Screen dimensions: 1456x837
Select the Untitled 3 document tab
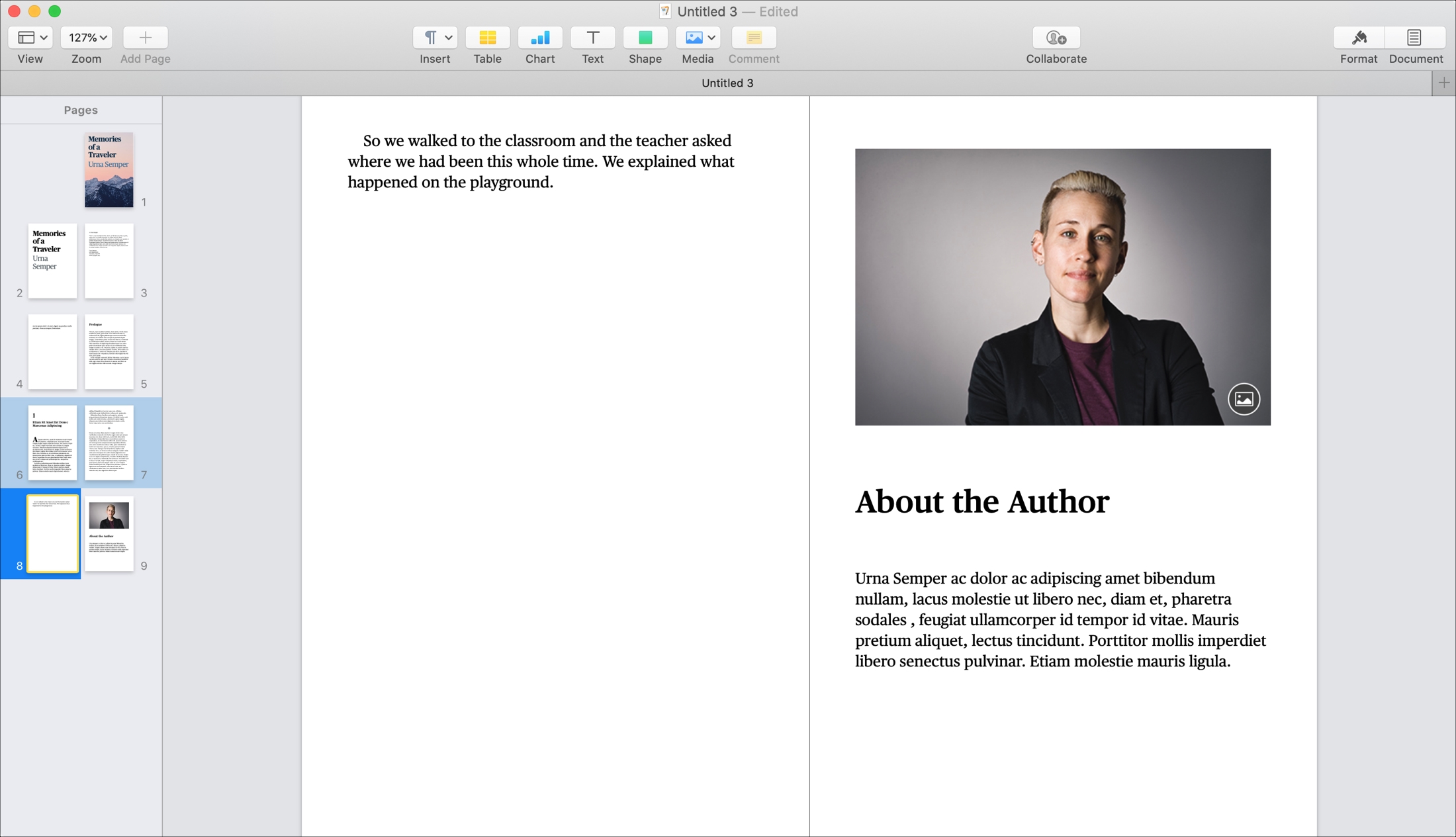click(x=727, y=83)
